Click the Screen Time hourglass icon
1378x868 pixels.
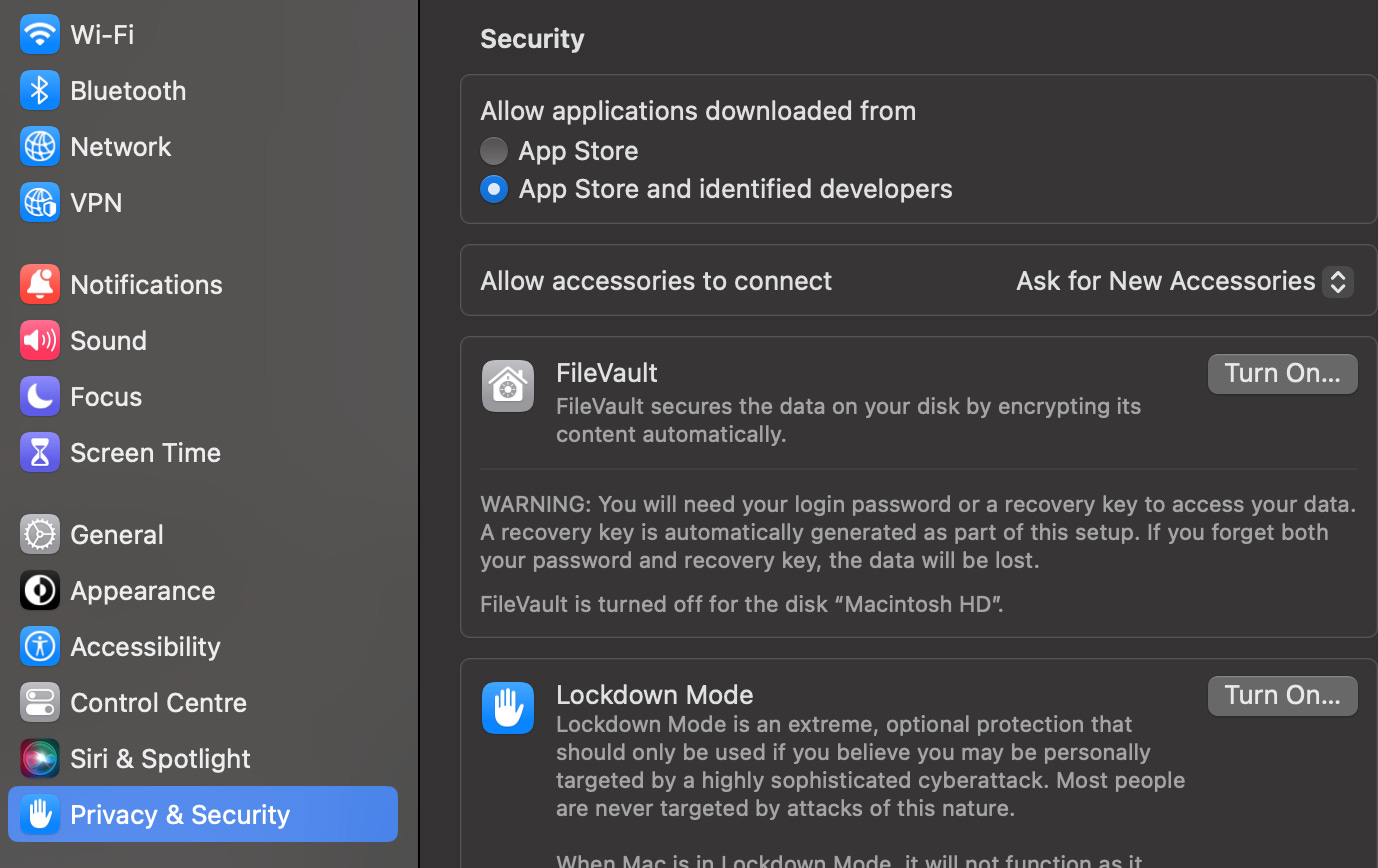pos(39,452)
